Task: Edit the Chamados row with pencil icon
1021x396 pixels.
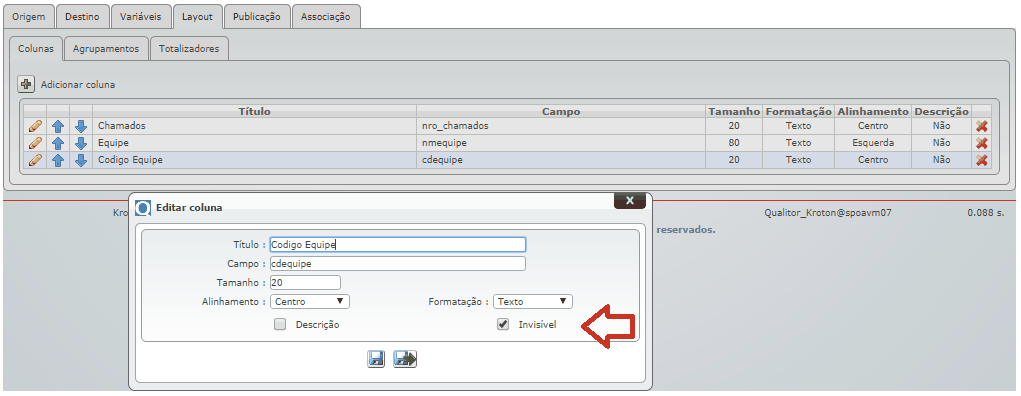Action: click(36, 126)
